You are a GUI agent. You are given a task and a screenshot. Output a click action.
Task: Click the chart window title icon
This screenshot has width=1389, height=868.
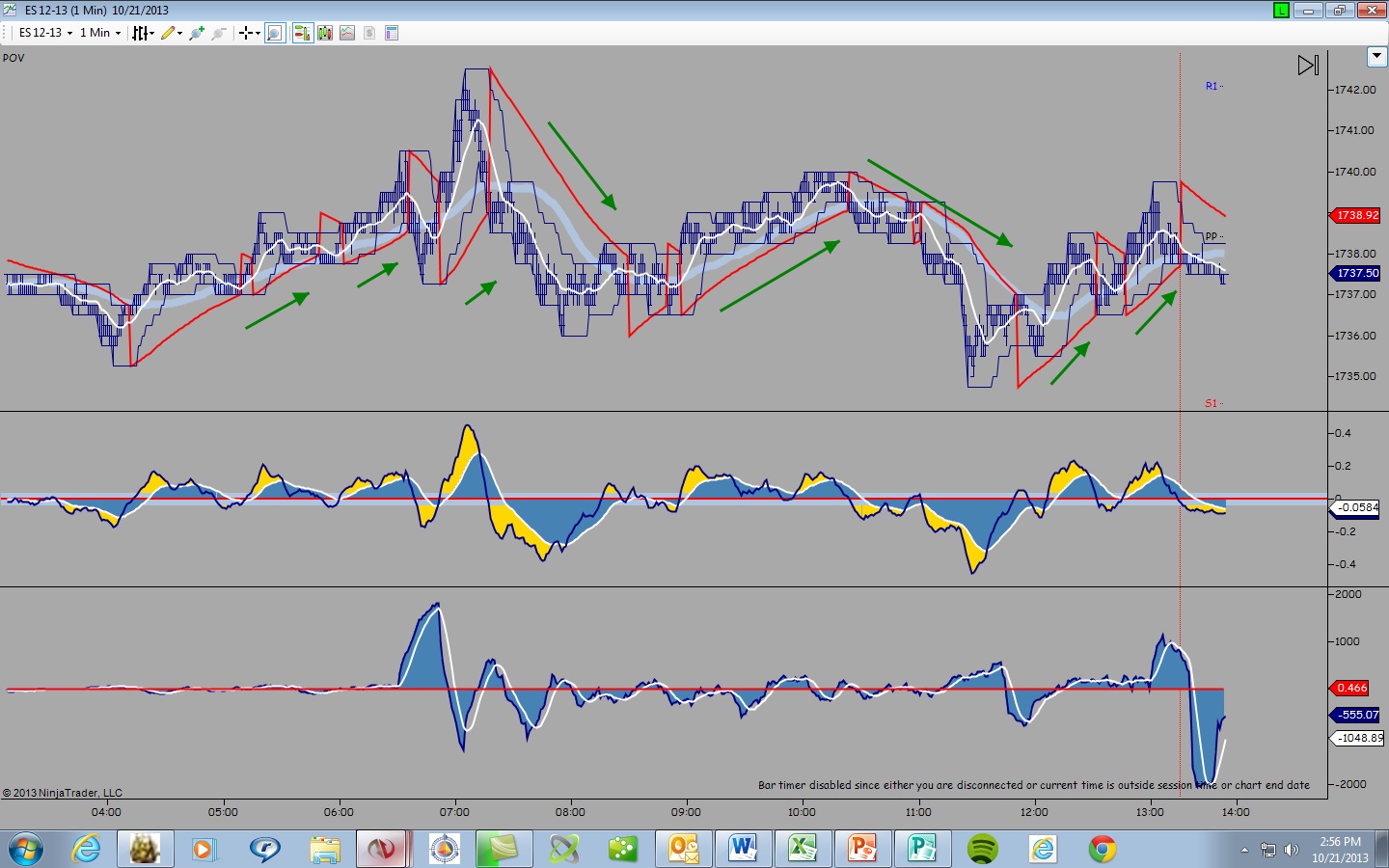pos(11,10)
